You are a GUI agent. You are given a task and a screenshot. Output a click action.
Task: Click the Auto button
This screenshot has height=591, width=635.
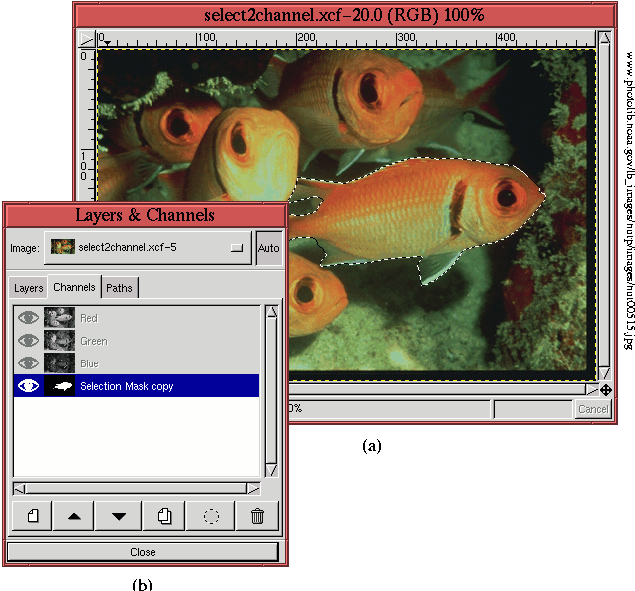coord(268,247)
